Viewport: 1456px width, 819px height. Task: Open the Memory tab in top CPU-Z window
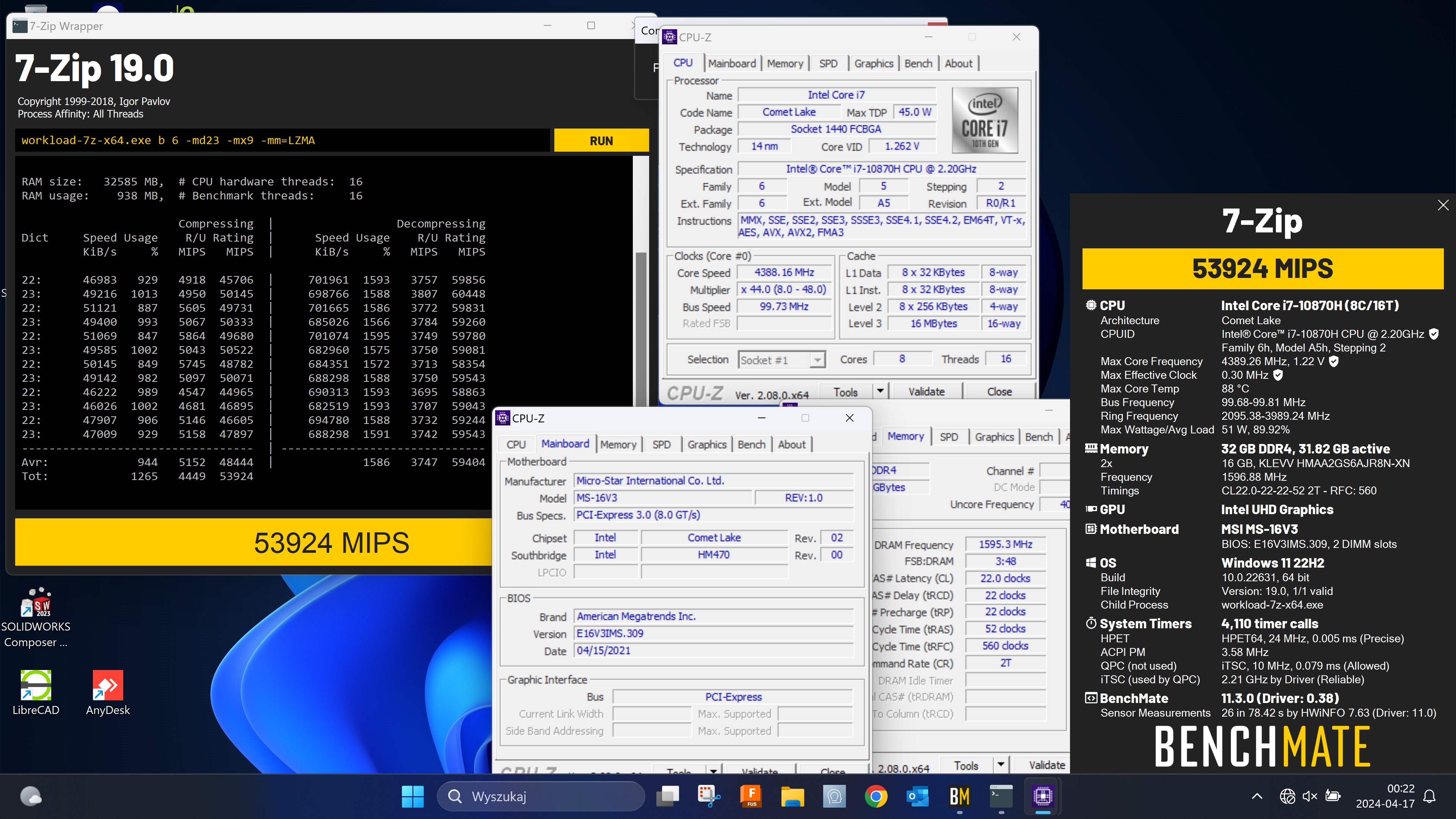(x=785, y=63)
